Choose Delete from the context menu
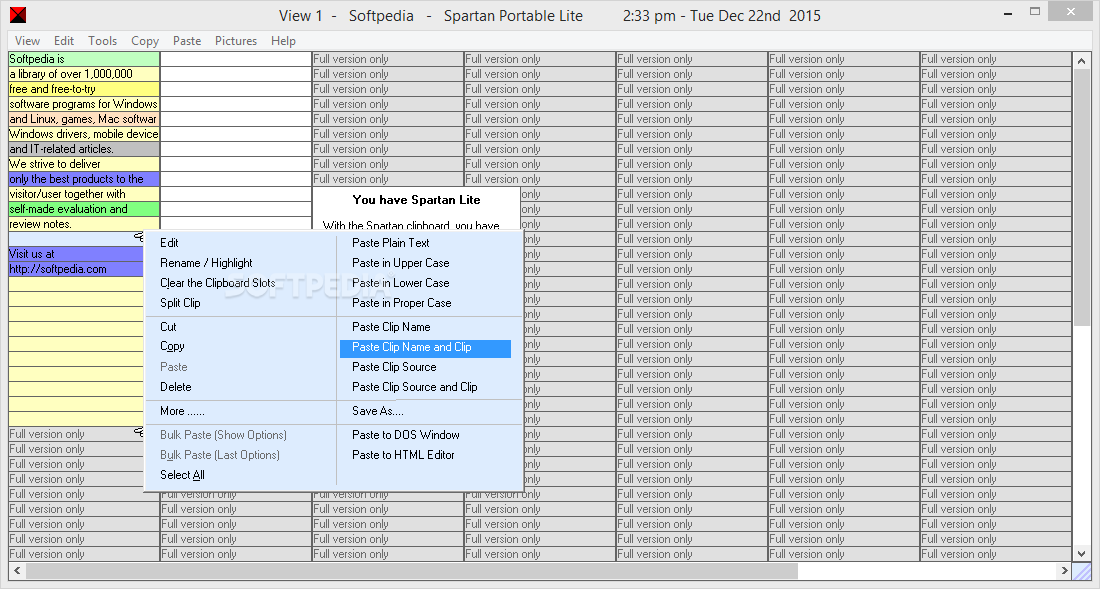Screen dimensions: 1100x589 pyautogui.click(x=175, y=387)
